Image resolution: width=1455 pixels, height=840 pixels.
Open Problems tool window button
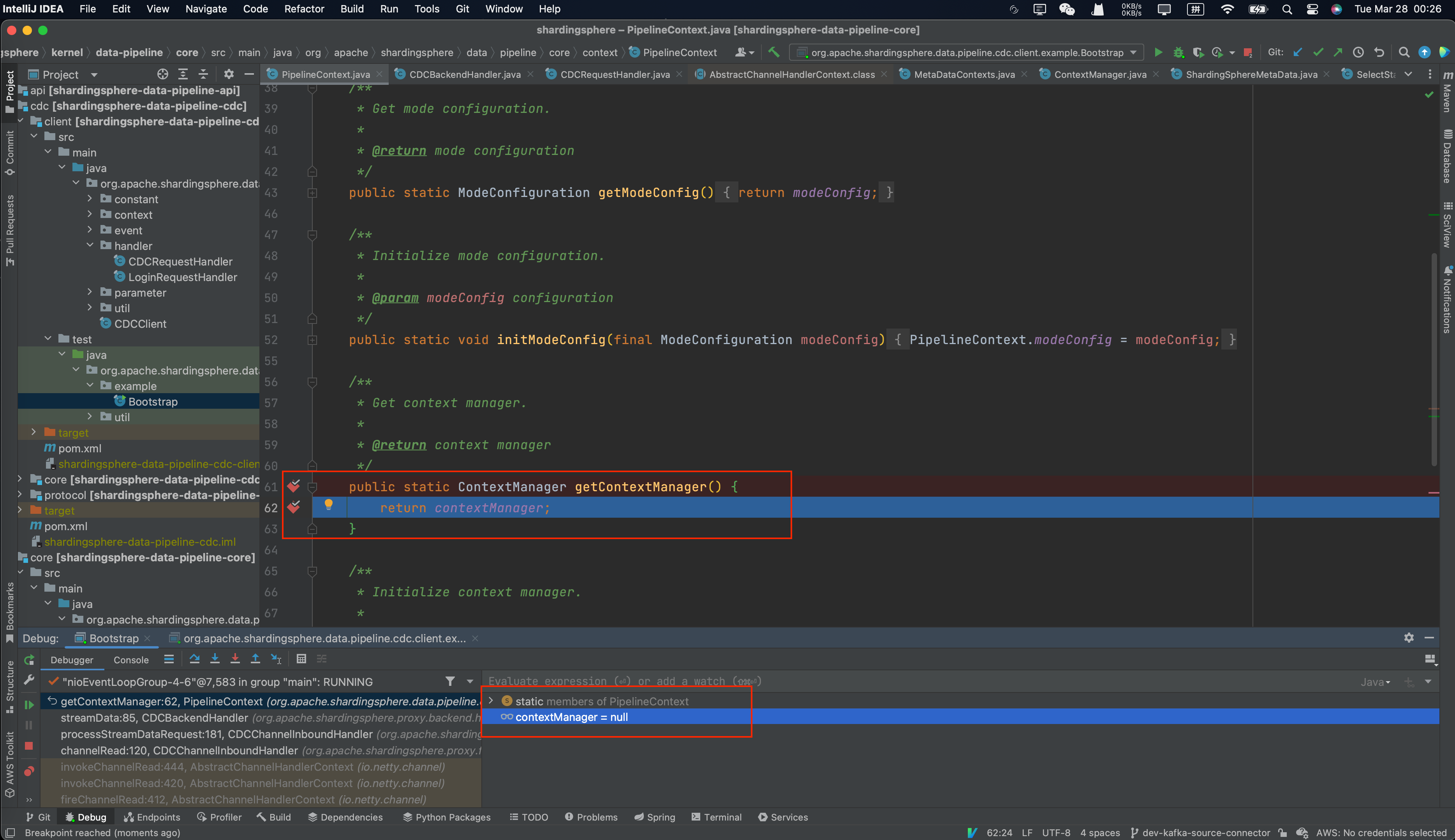[x=591, y=817]
